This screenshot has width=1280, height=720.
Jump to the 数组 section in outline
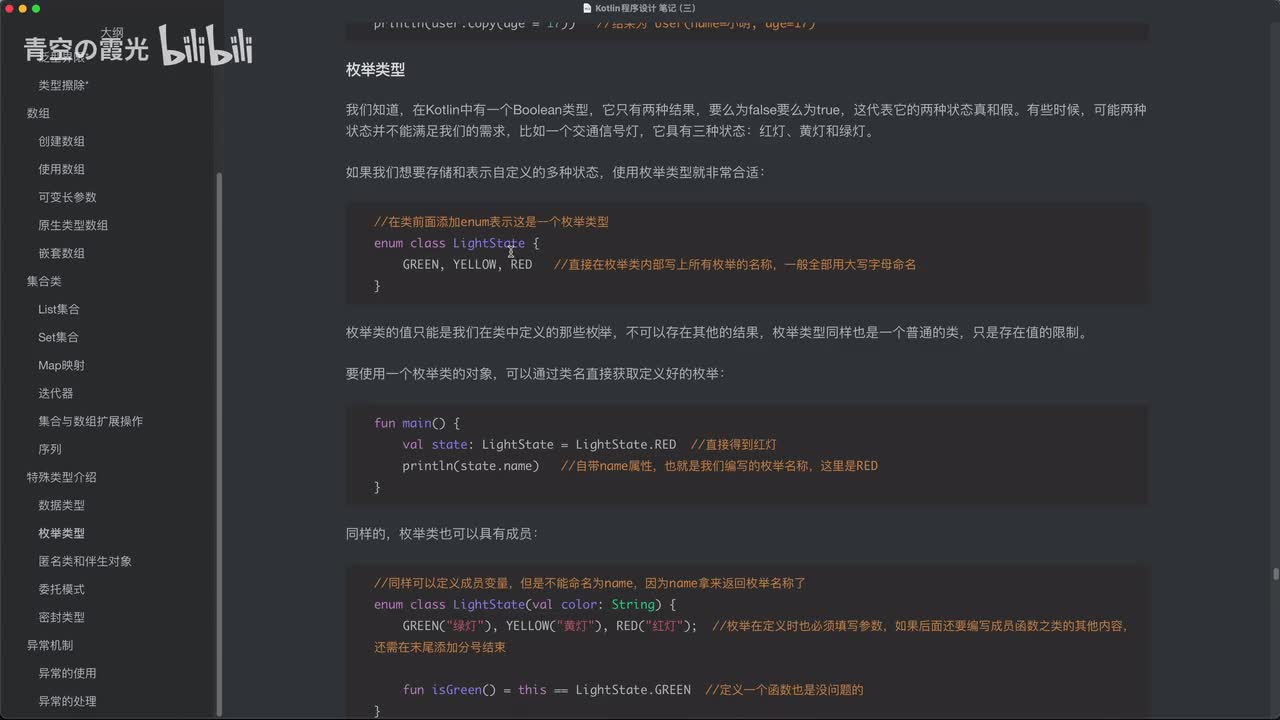38,113
